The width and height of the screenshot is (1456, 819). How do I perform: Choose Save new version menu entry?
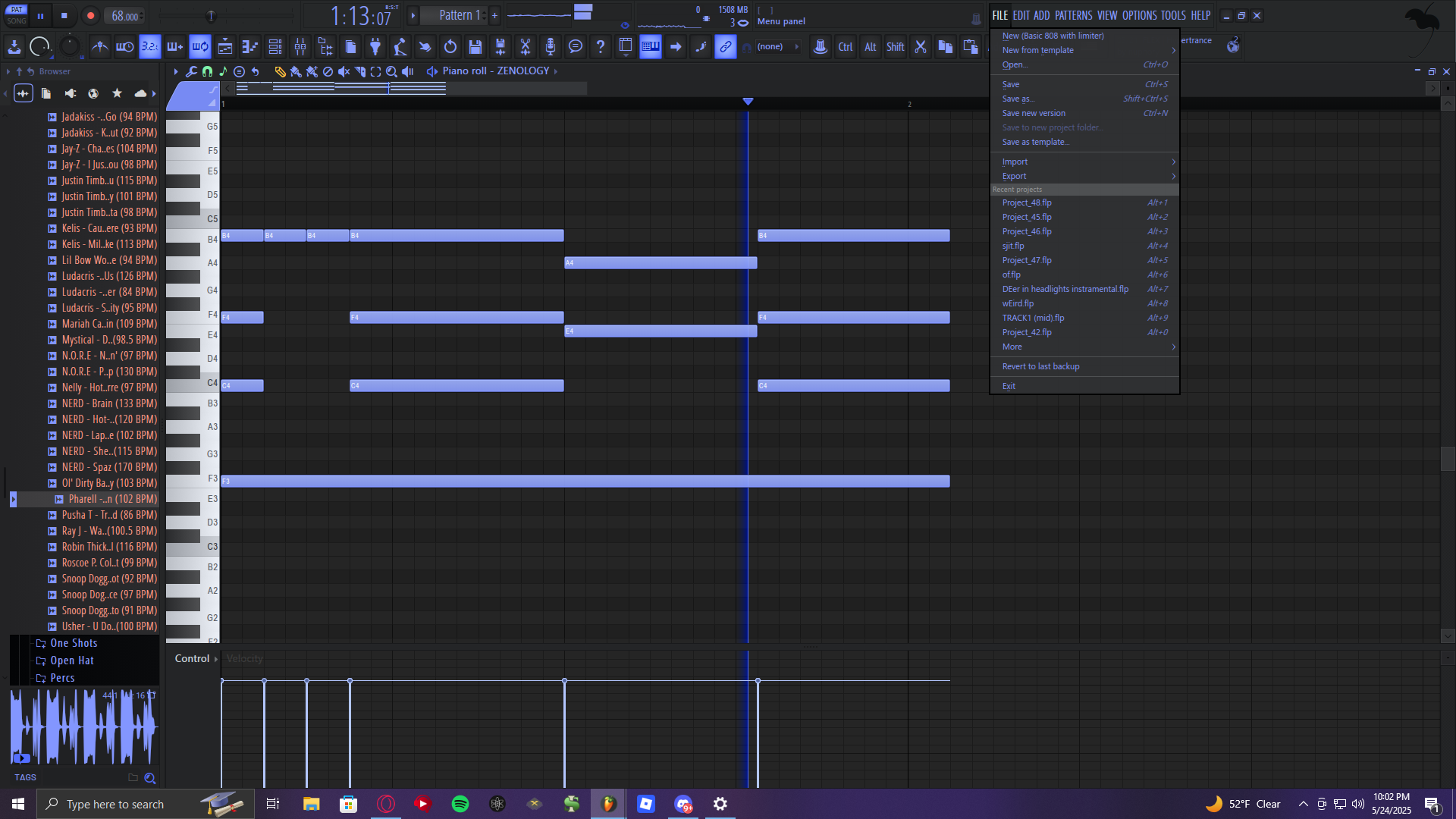pos(1034,113)
